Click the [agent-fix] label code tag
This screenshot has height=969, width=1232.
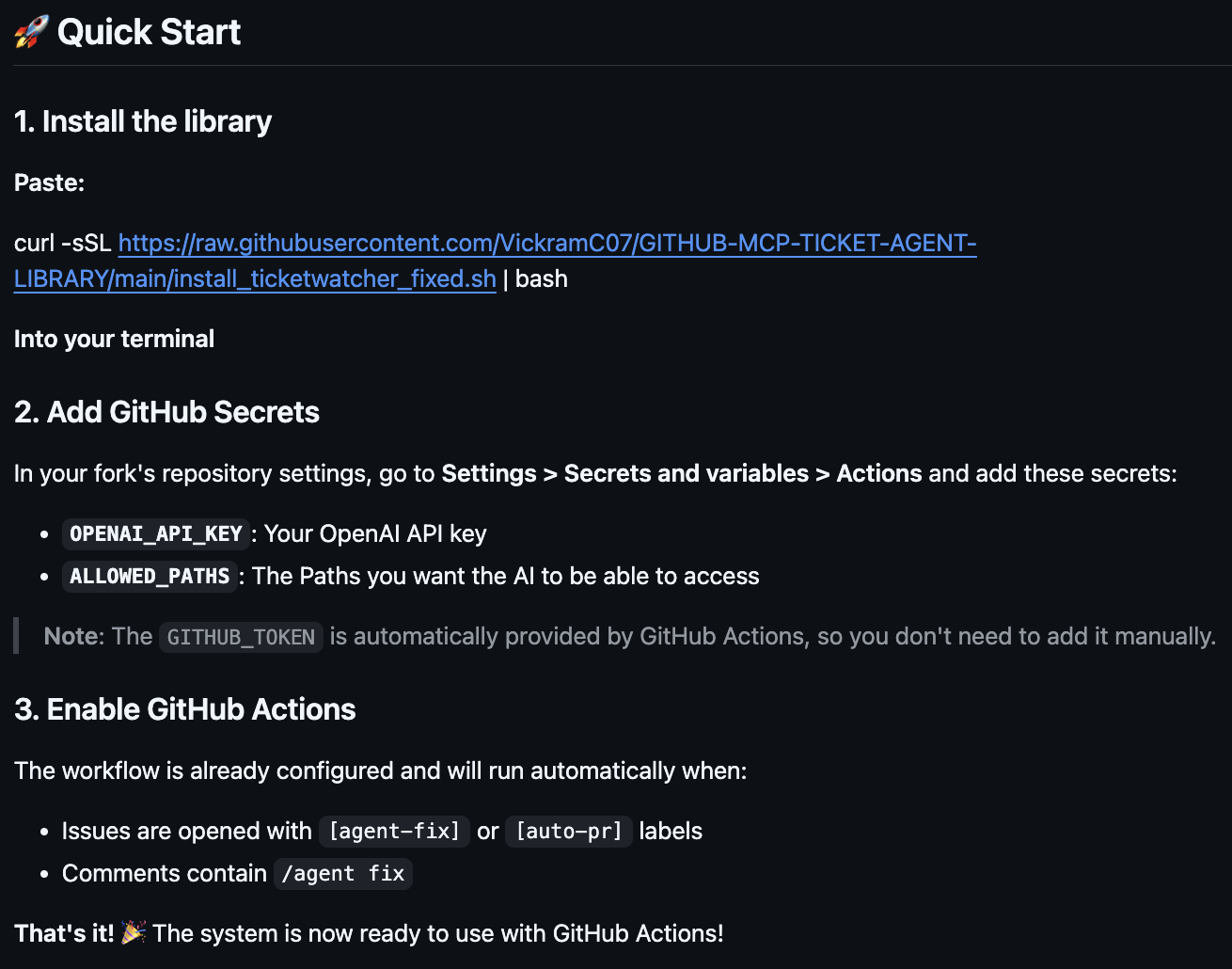click(x=394, y=832)
